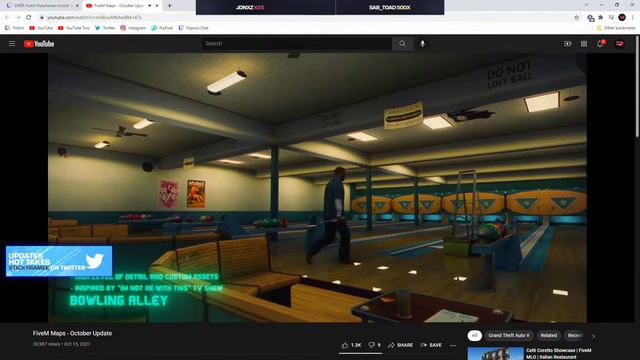Screen dimensions: 640x360
Task: Open the Twitter bookmark
Action: [x=105, y=28]
